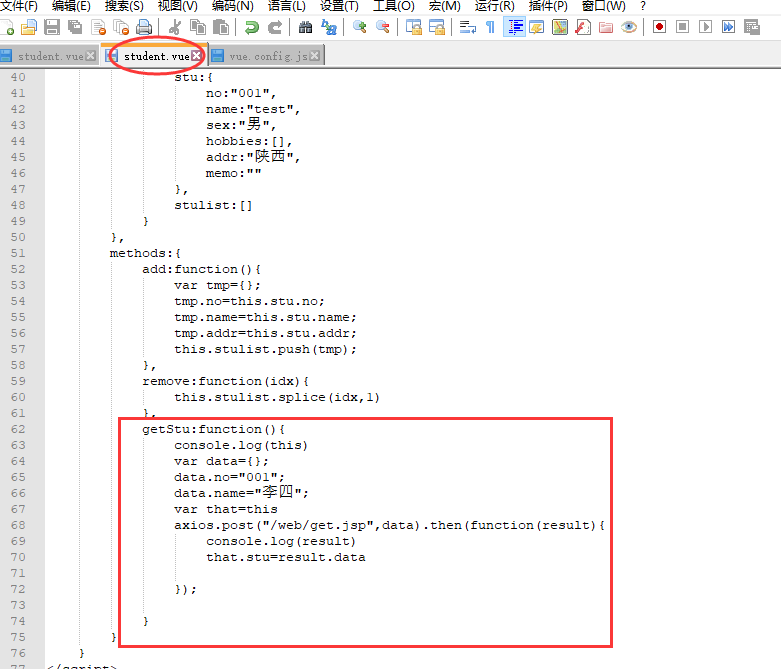Click the line 'name:"test",'
781x669 pixels.
[x=253, y=109]
